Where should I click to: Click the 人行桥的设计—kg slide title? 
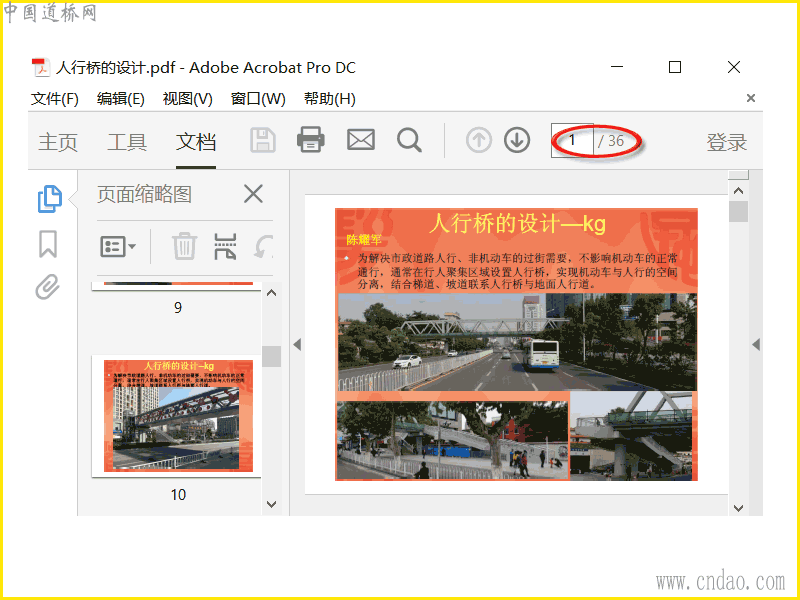[517, 223]
